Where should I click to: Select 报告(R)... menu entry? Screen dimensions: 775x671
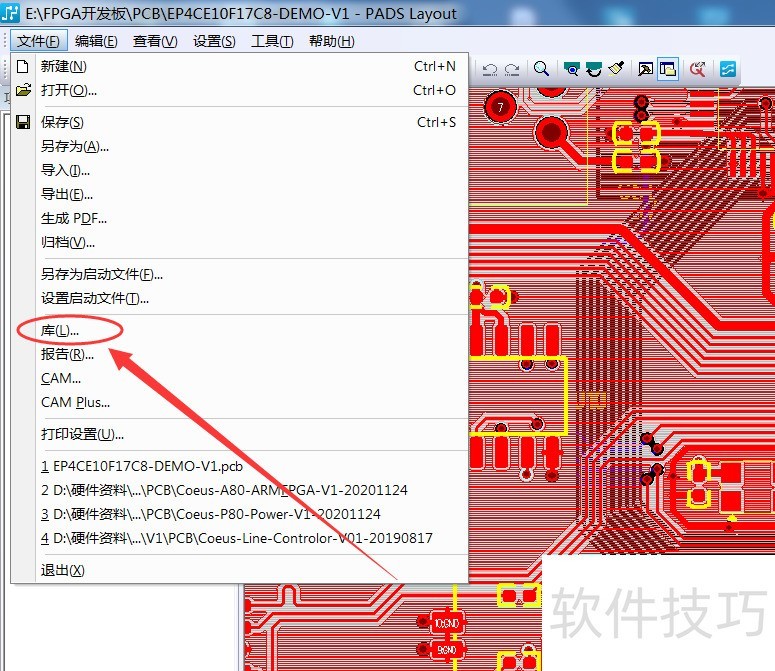[239, 354]
